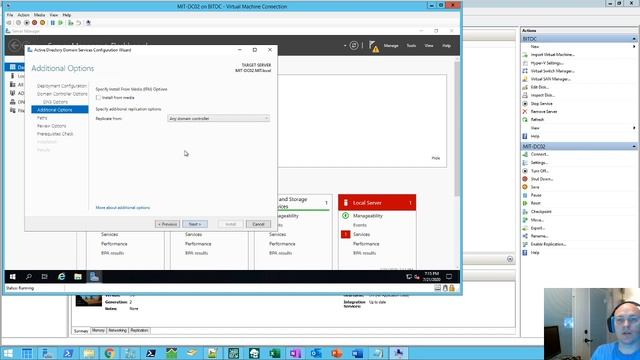This screenshot has height=360, width=640.
Task: Open the More about additional options link
Action: (x=122, y=208)
